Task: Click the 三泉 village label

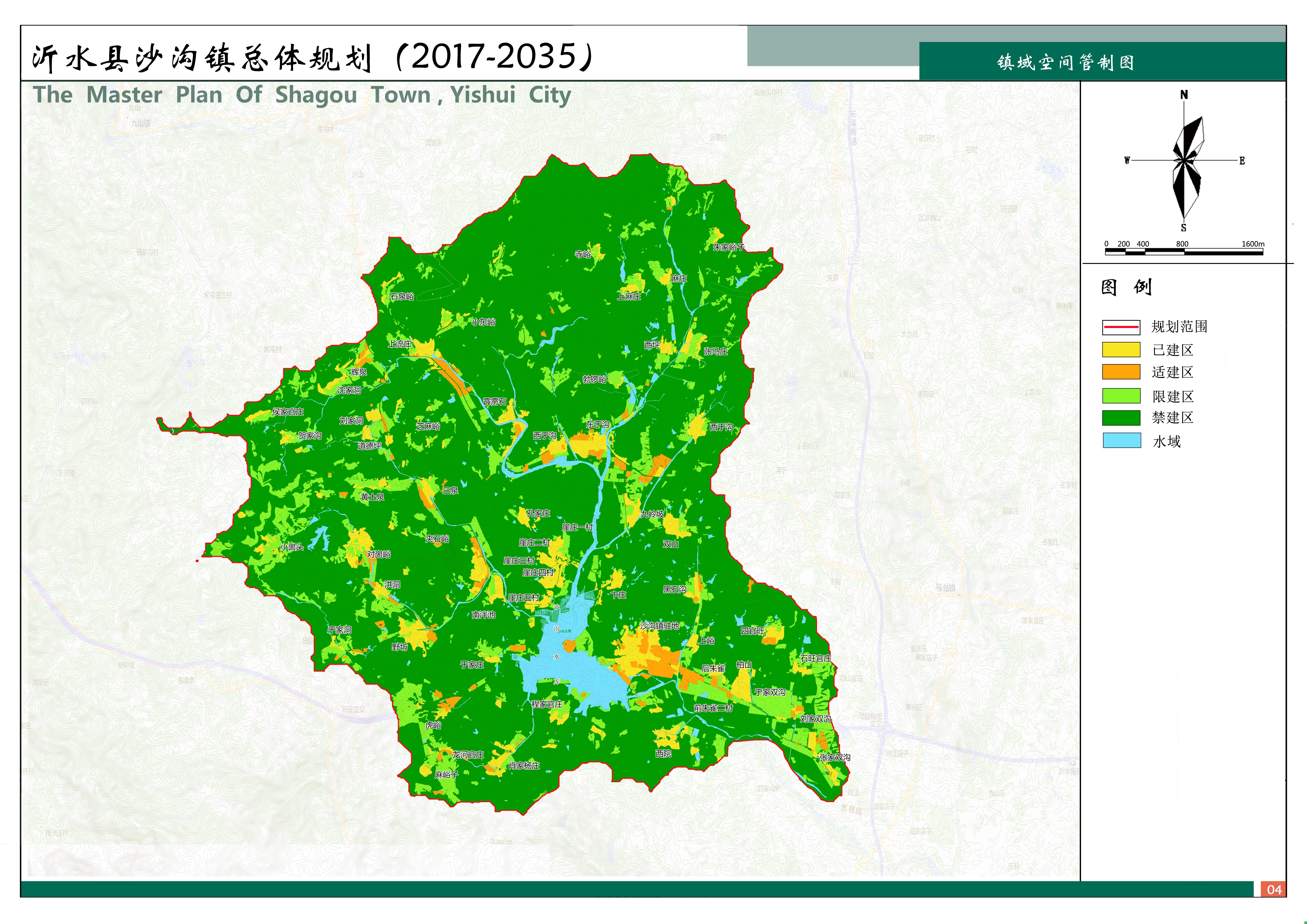Action: click(450, 491)
